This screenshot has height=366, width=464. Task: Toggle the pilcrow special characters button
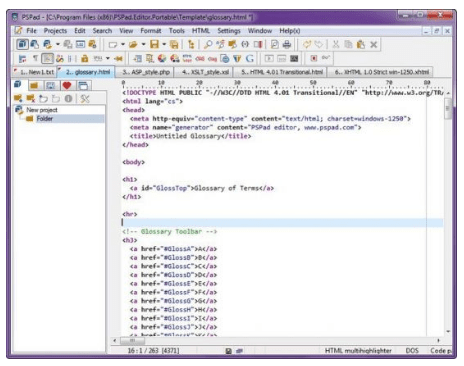(35, 59)
